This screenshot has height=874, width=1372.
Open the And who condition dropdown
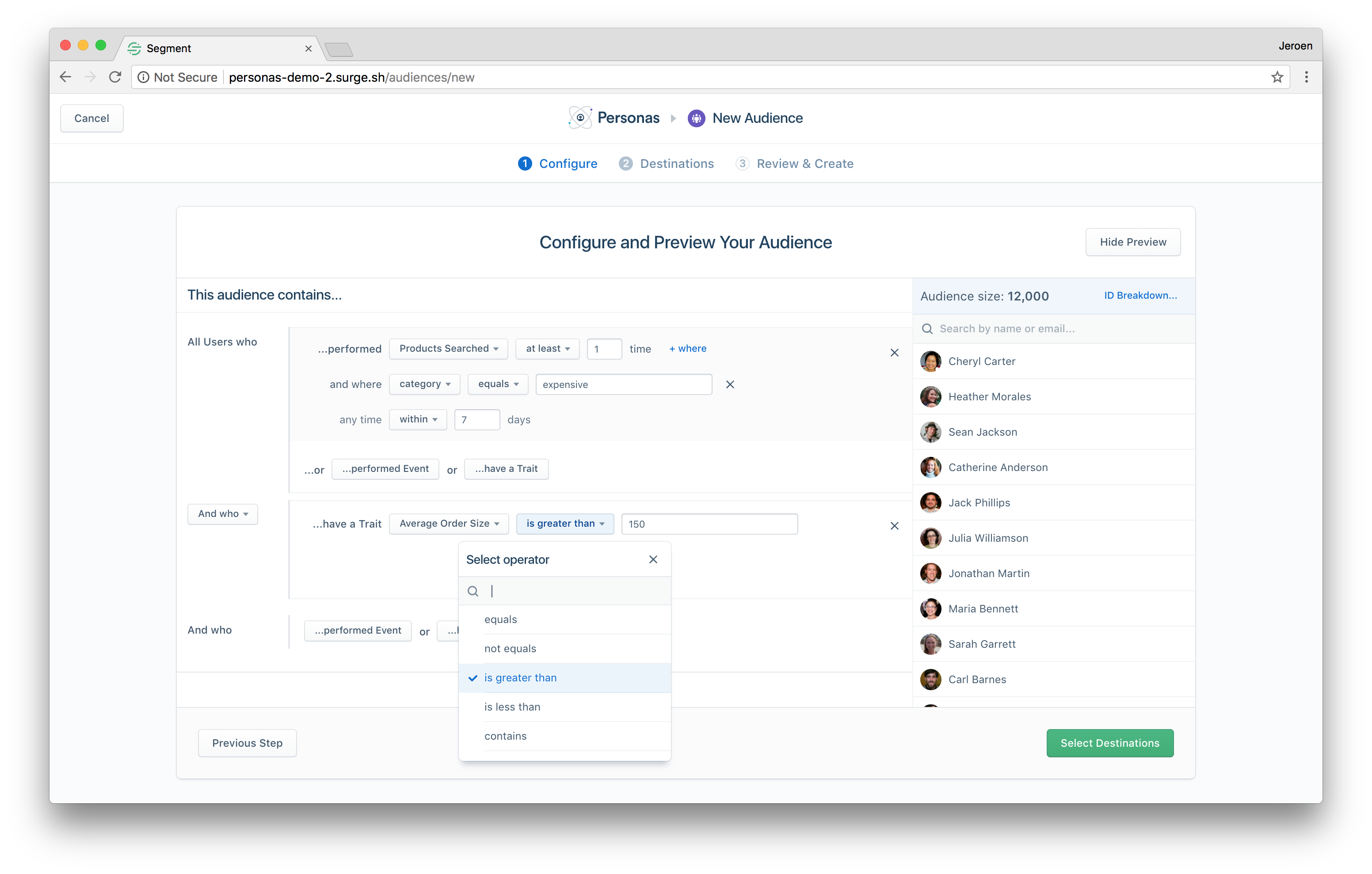(222, 514)
